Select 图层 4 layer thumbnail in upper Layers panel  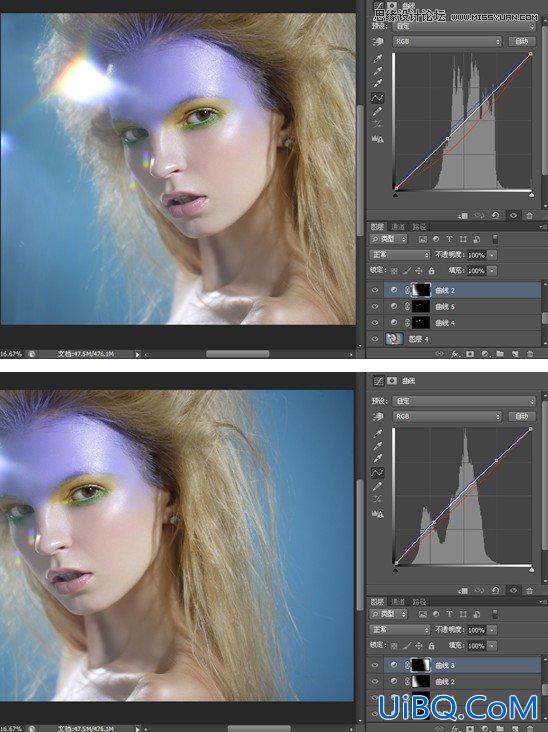394,339
